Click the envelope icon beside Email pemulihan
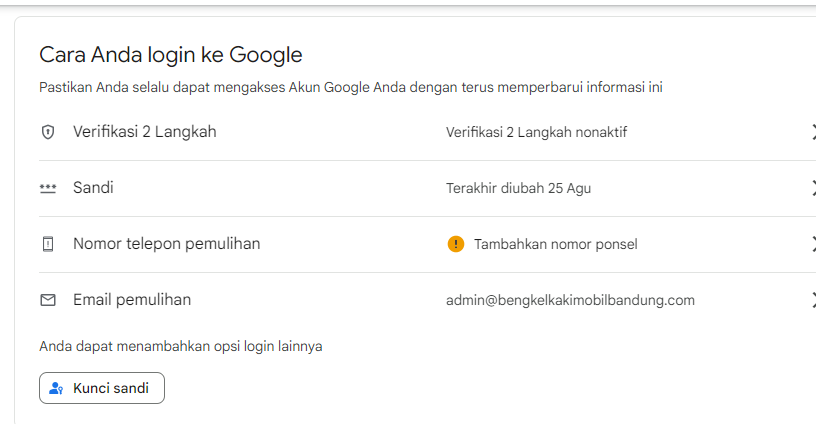Screen dimensions: 816x424 [x=48, y=300]
